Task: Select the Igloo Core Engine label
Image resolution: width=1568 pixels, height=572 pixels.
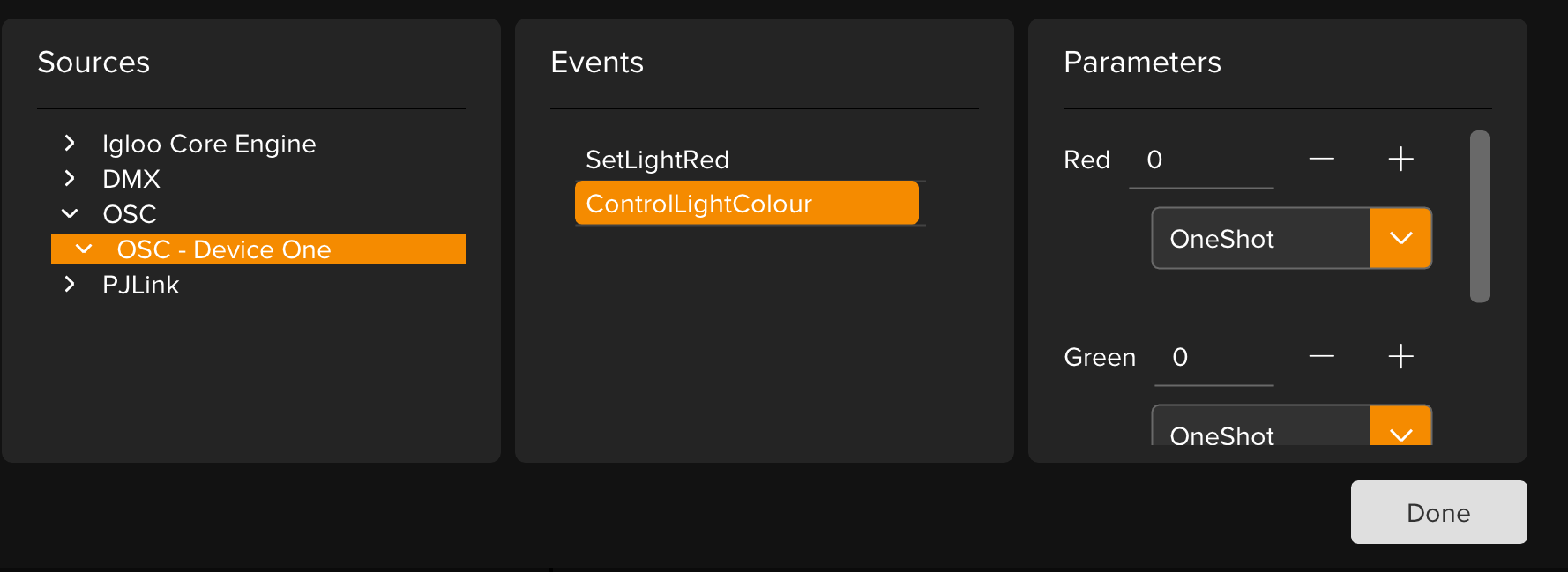Action: [209, 144]
